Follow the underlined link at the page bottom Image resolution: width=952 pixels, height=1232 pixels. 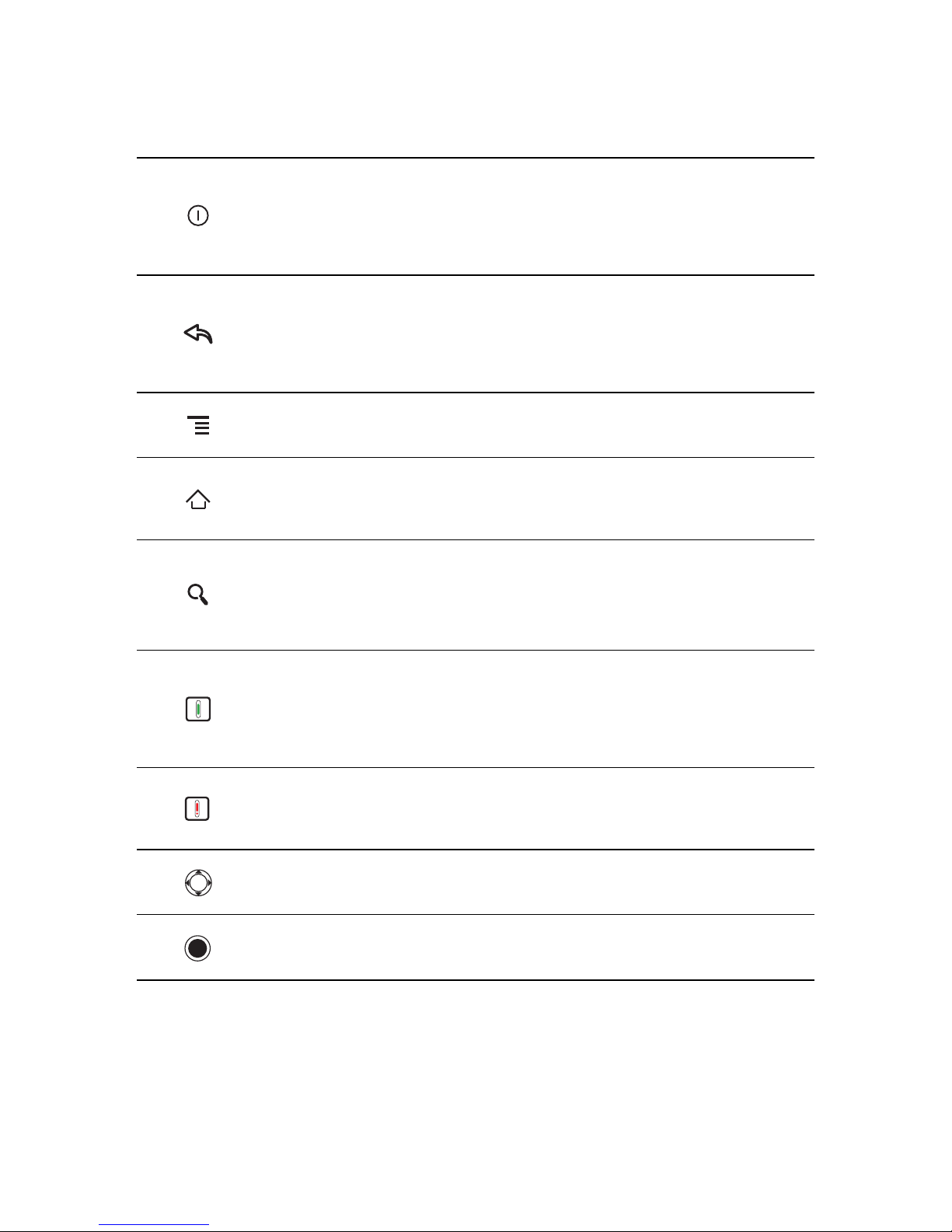(154, 1225)
